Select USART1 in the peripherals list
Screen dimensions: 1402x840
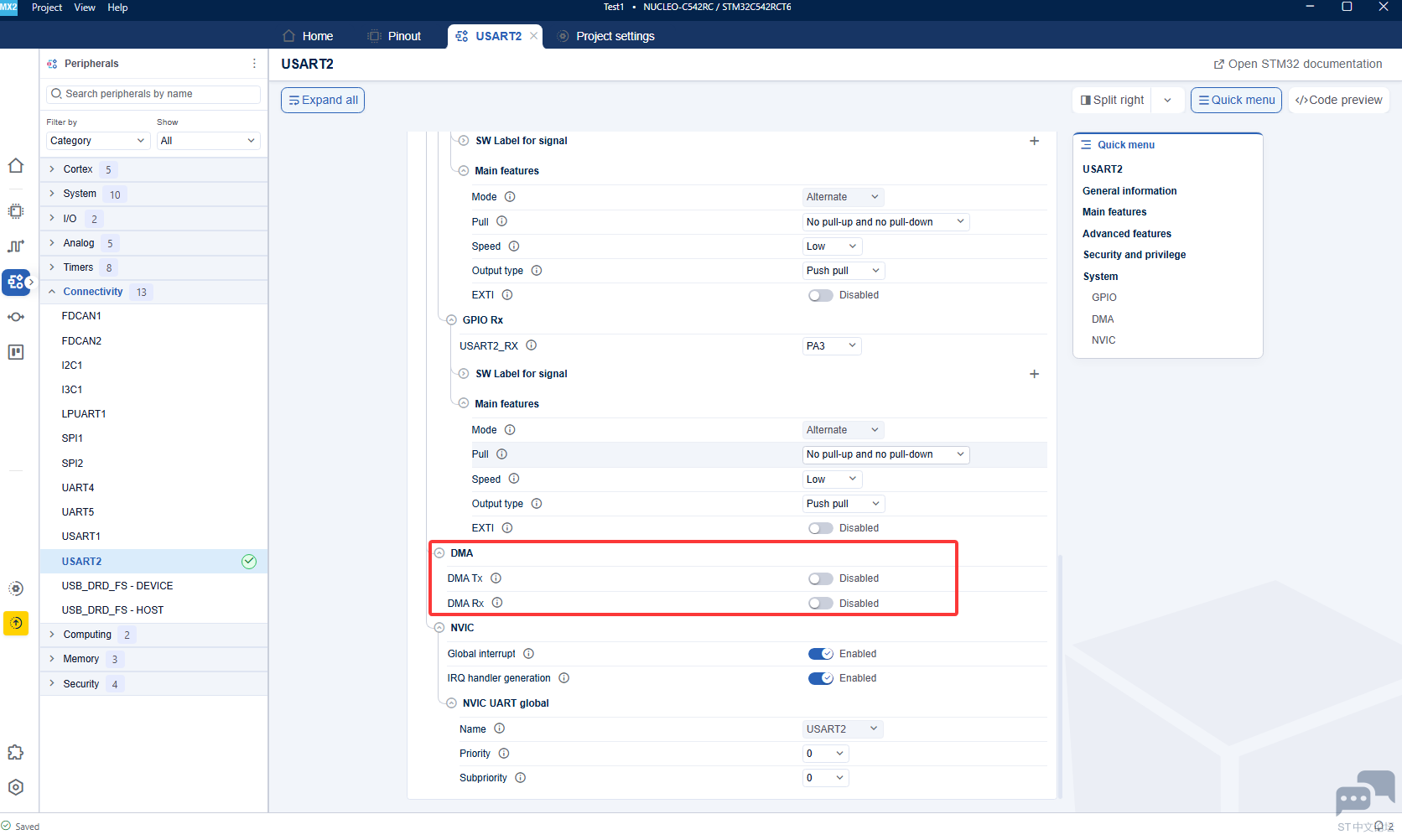80,537
